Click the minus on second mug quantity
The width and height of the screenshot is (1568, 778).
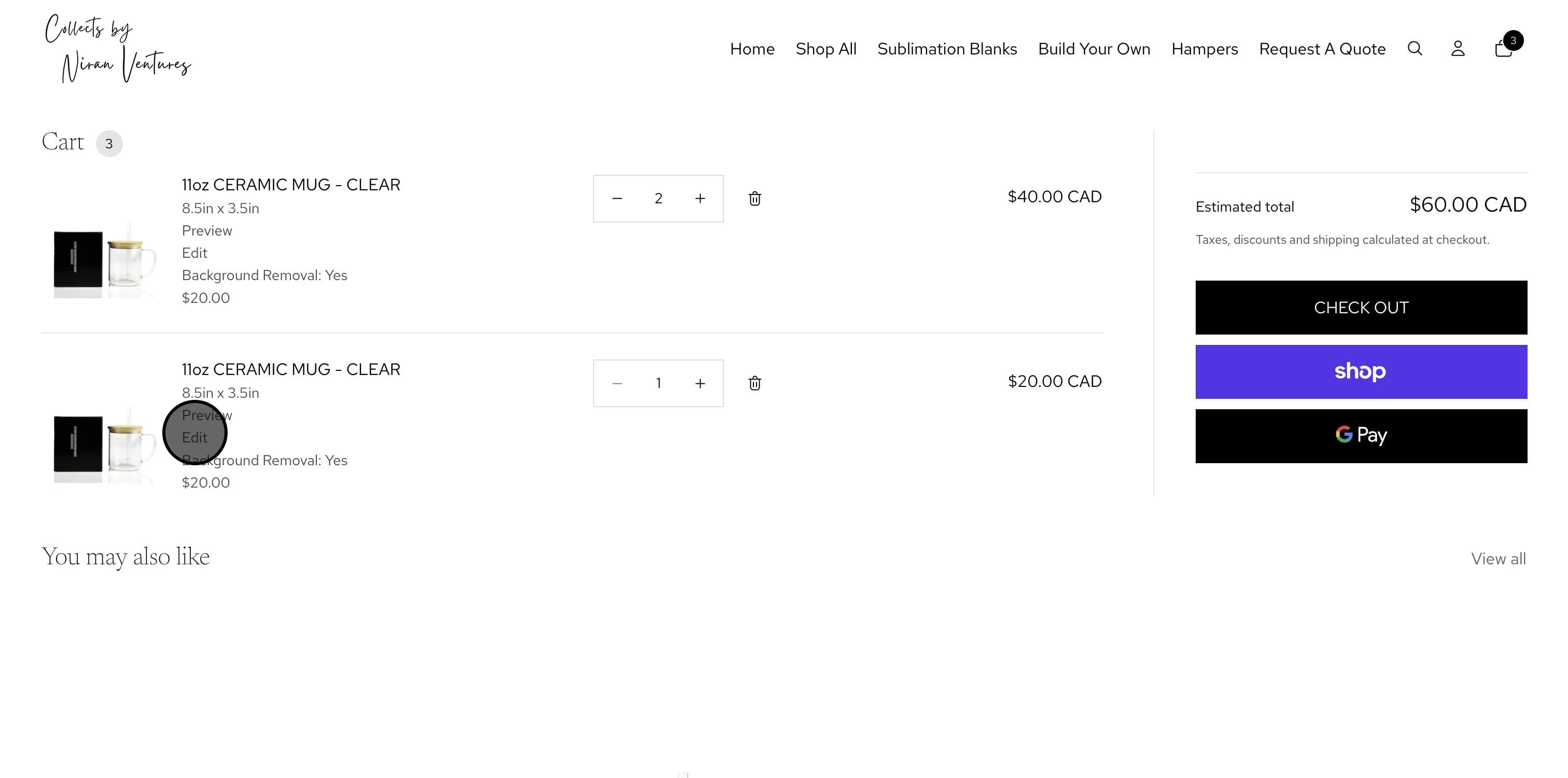[617, 383]
